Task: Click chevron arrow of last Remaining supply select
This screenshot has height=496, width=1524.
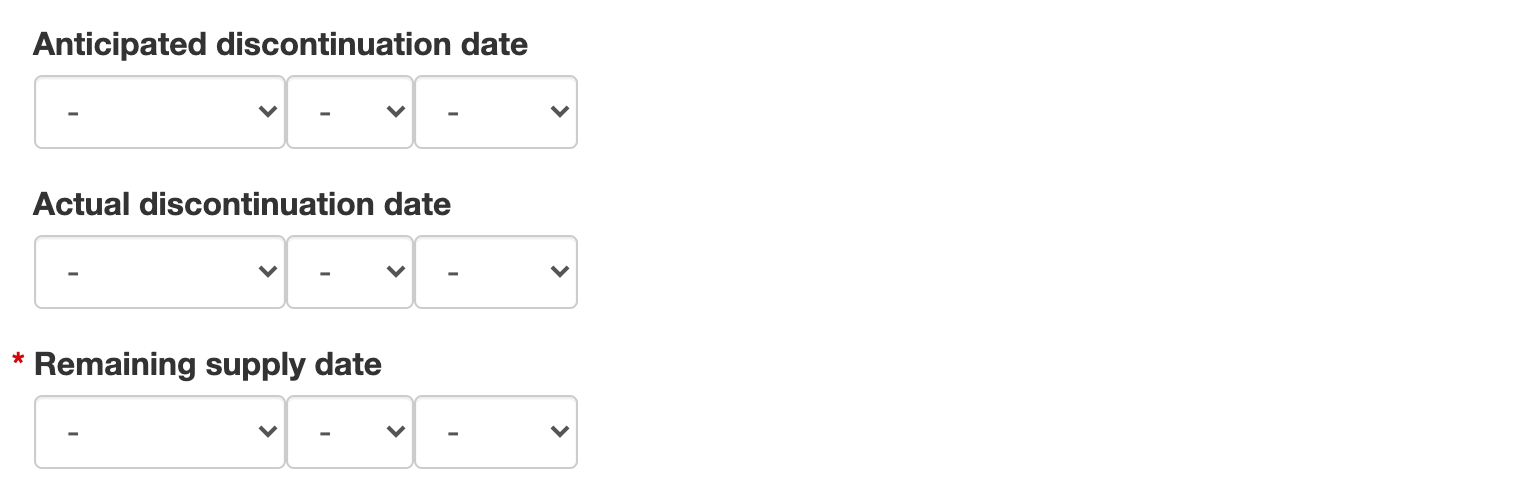Action: click(x=560, y=432)
